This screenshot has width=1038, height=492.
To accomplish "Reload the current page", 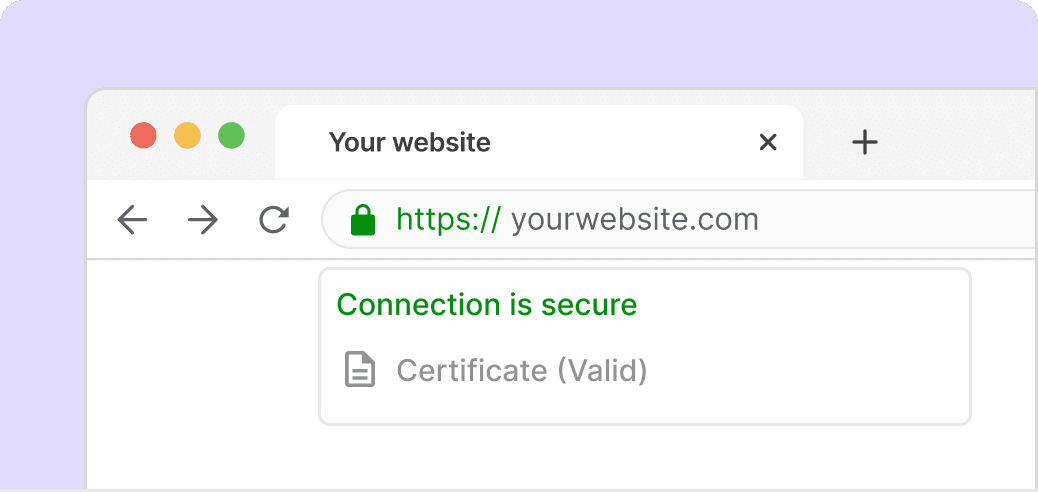I will (x=273, y=220).
